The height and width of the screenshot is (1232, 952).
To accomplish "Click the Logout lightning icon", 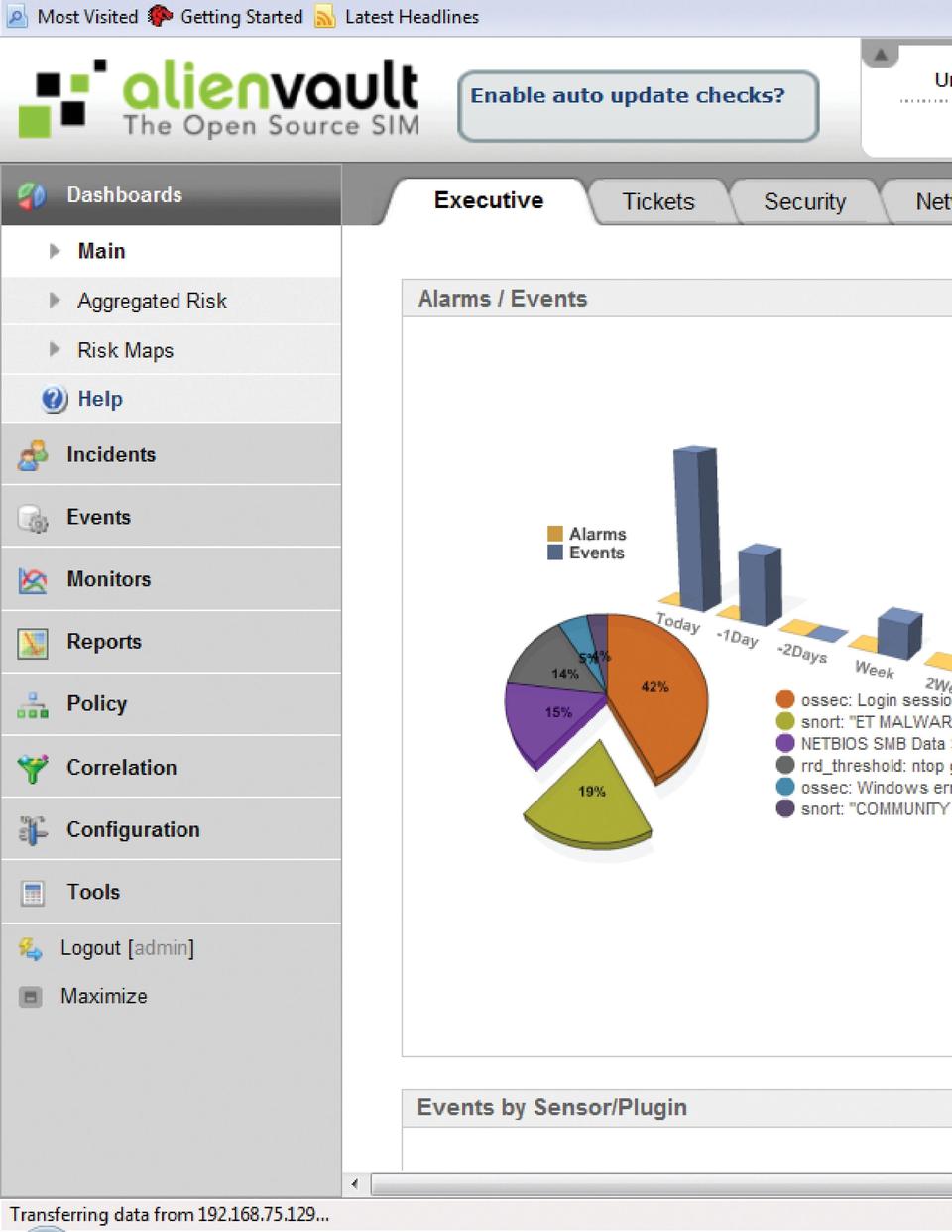I will point(31,948).
